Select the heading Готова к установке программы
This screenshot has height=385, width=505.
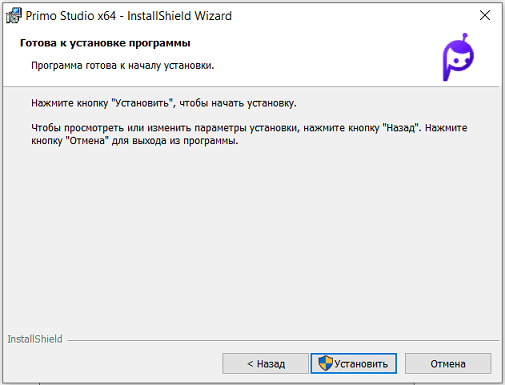pyautogui.click(x=105, y=43)
